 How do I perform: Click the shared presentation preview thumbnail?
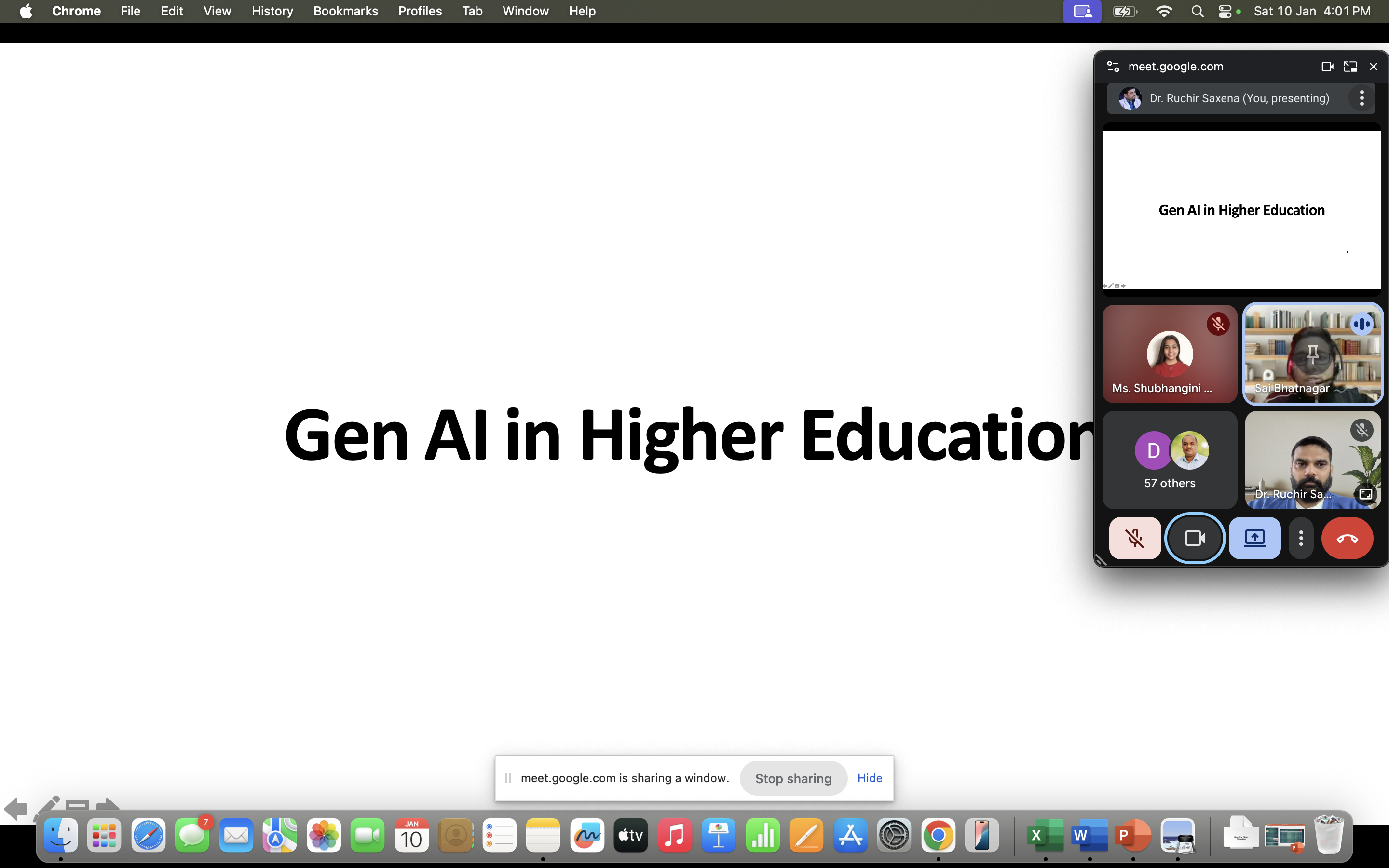(x=1241, y=210)
